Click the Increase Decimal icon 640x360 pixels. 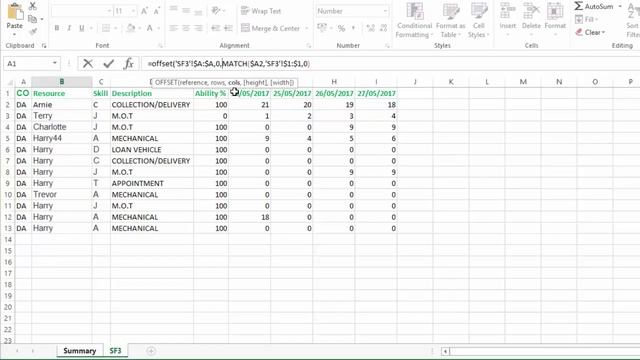(x=371, y=28)
